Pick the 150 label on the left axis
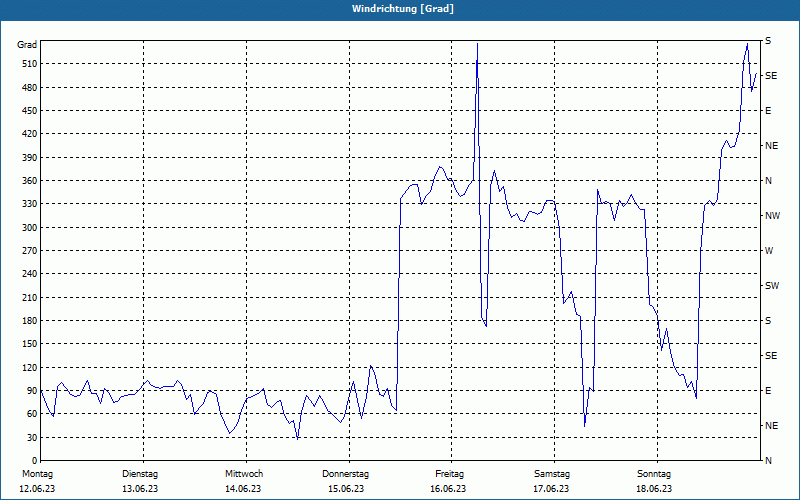This screenshot has width=800, height=500. (30, 344)
